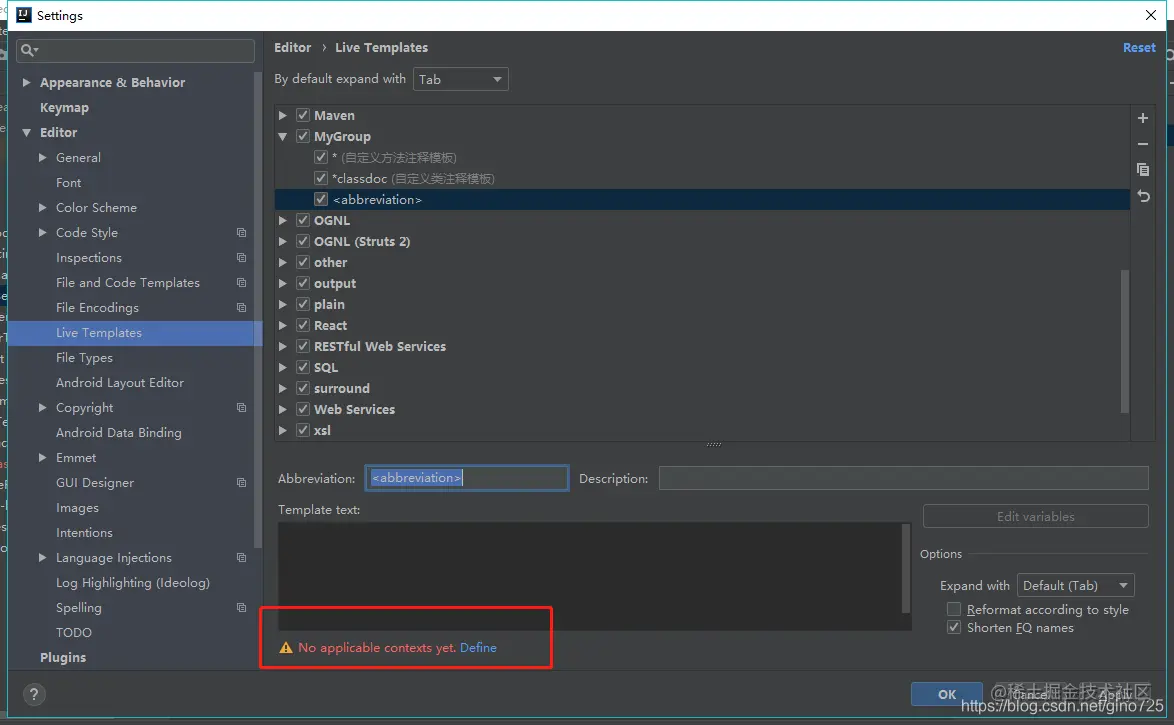Add a new live template with plus icon
This screenshot has width=1174, height=725.
[1143, 118]
